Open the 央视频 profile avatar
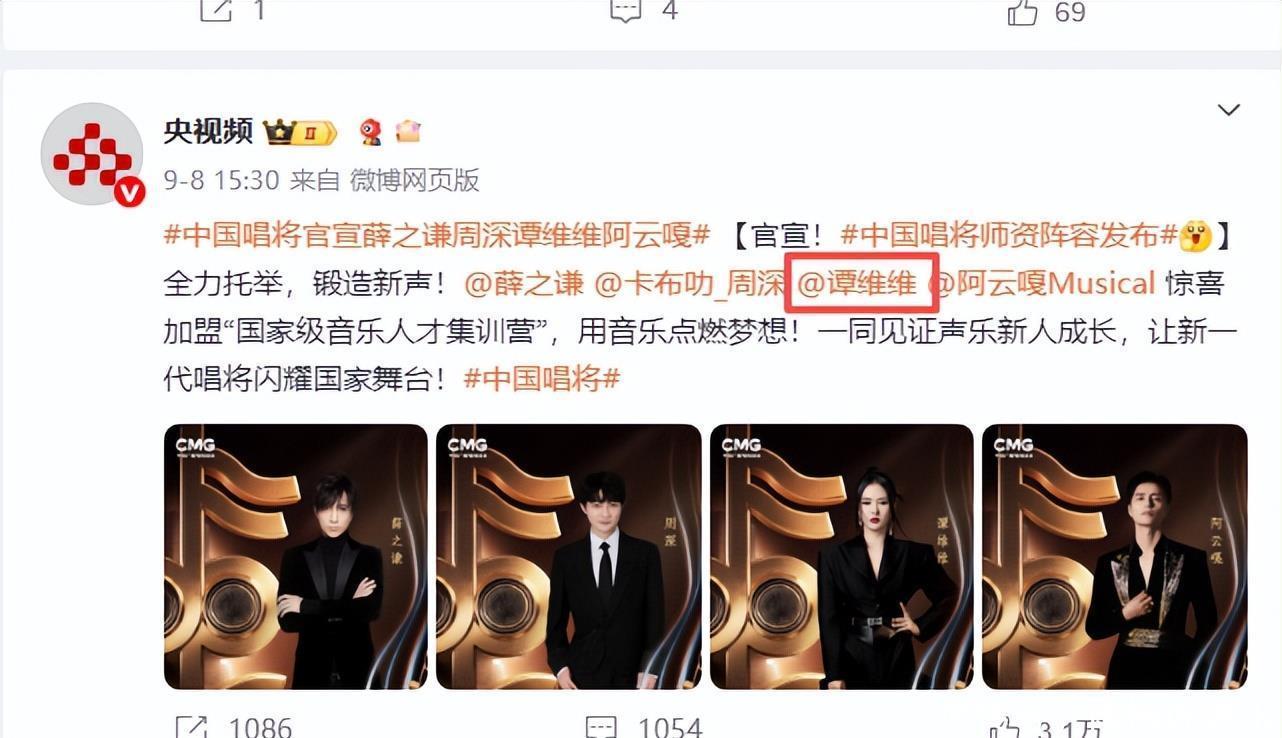 pyautogui.click(x=92, y=154)
